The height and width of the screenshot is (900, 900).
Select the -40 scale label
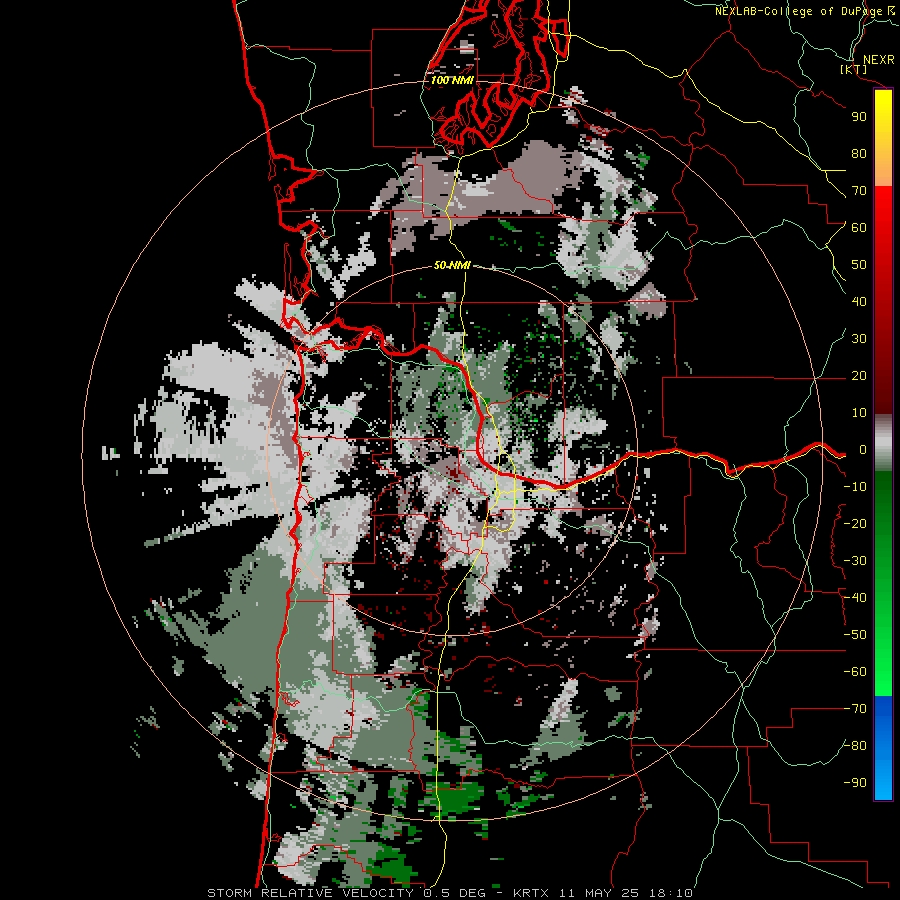(x=855, y=598)
